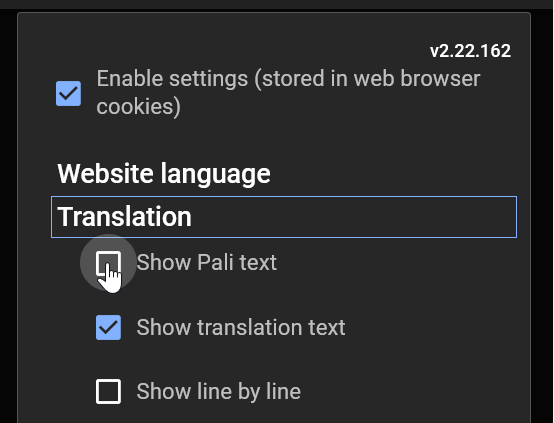Image resolution: width=554 pixels, height=423 pixels.
Task: Click the 'Enable settings (stored in web browser cookies)' label
Action: tap(288, 93)
